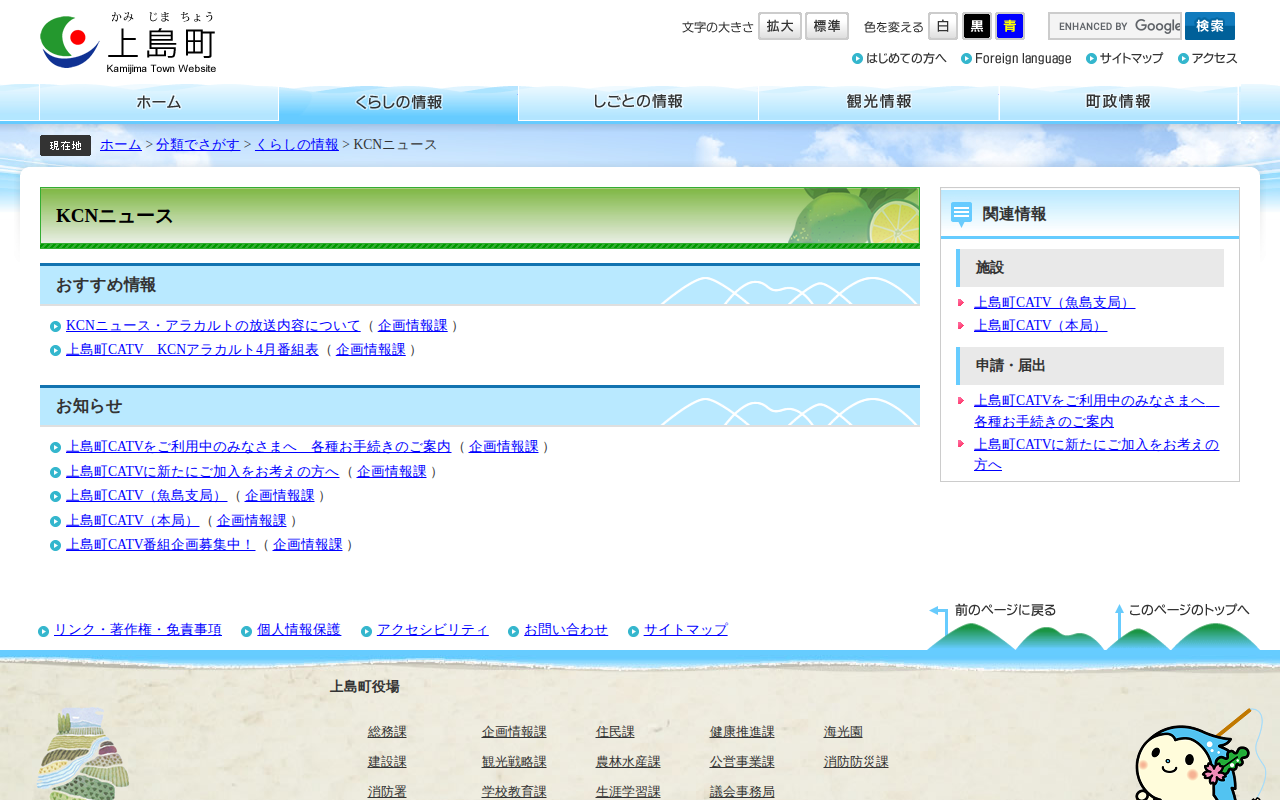Open 個人情報保護 footer link
1280x800 pixels.
point(299,630)
